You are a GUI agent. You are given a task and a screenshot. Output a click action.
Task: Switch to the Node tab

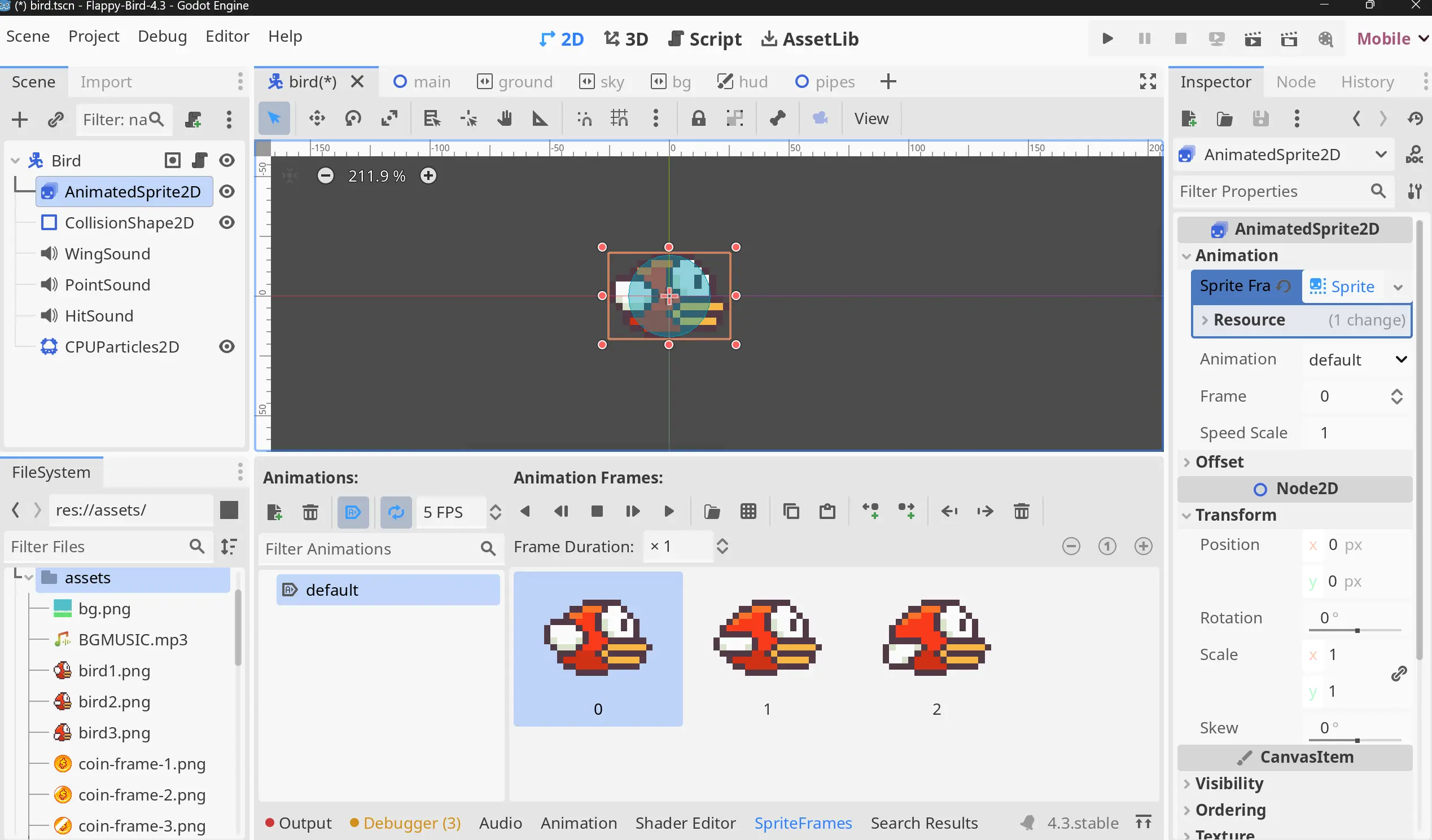1295,82
